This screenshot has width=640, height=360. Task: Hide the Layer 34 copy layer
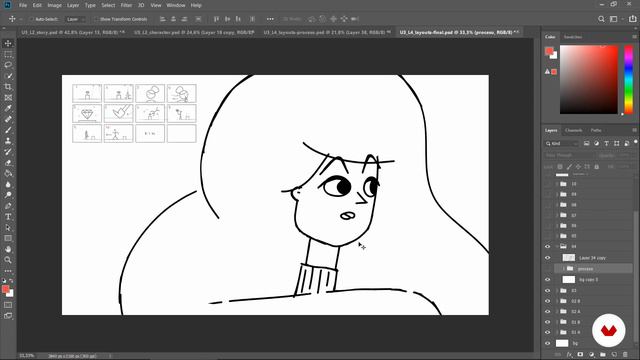(548, 258)
